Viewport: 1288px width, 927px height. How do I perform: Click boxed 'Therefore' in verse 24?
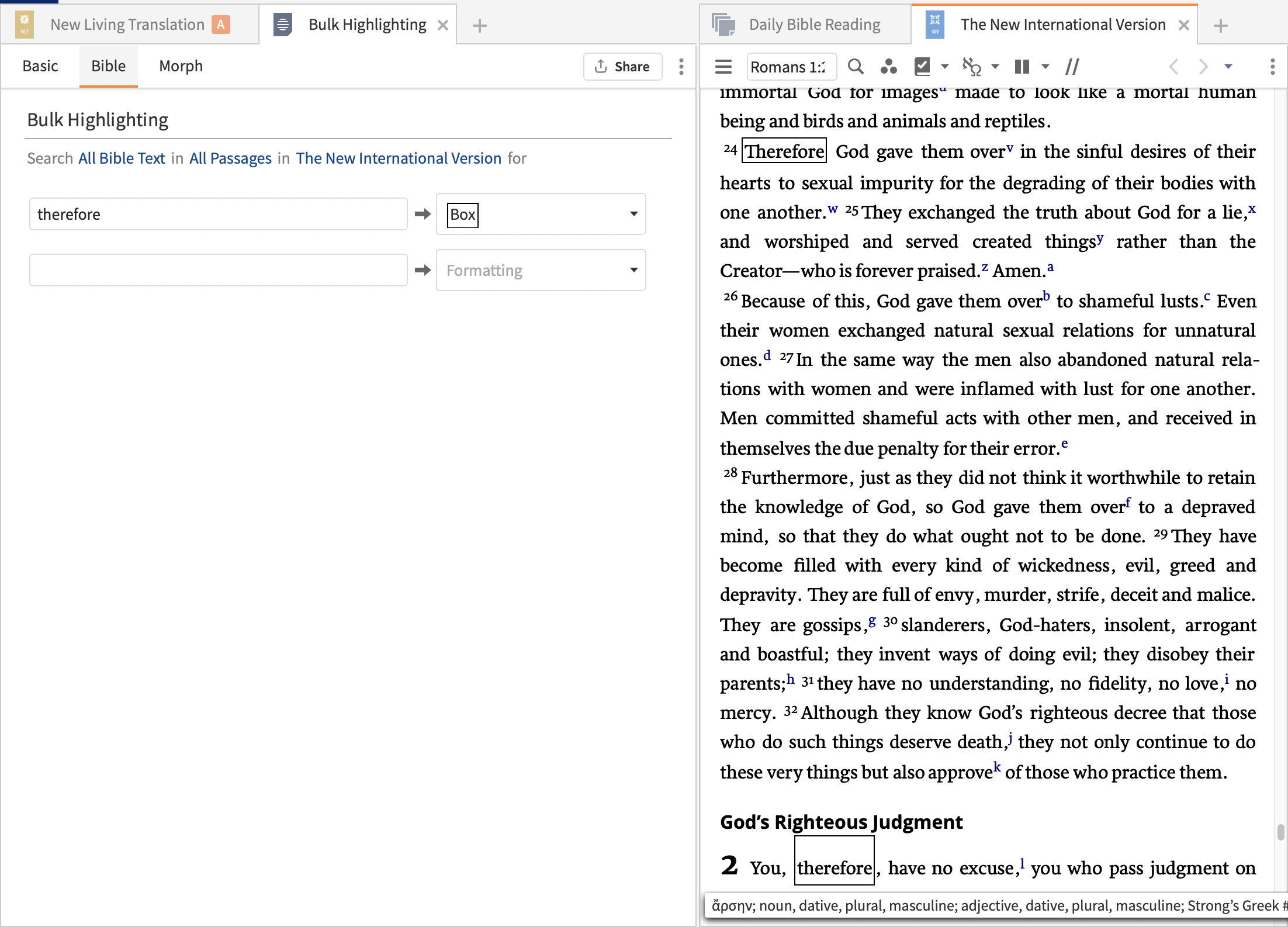784,151
